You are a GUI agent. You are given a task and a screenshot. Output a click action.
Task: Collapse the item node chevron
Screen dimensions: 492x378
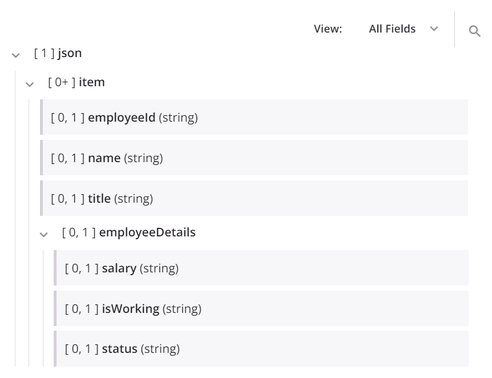[30, 84]
